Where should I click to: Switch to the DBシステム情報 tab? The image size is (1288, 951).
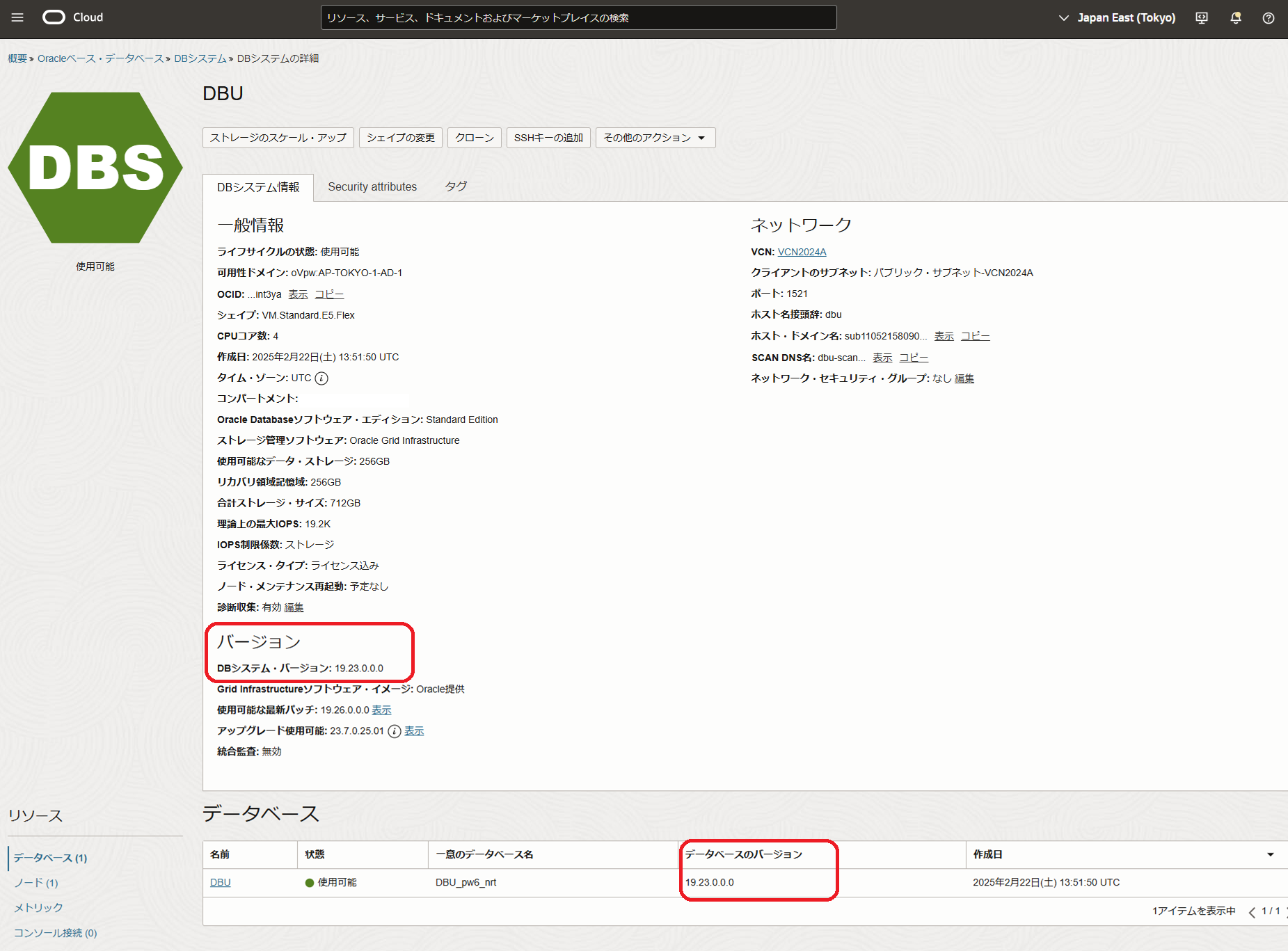(x=258, y=187)
